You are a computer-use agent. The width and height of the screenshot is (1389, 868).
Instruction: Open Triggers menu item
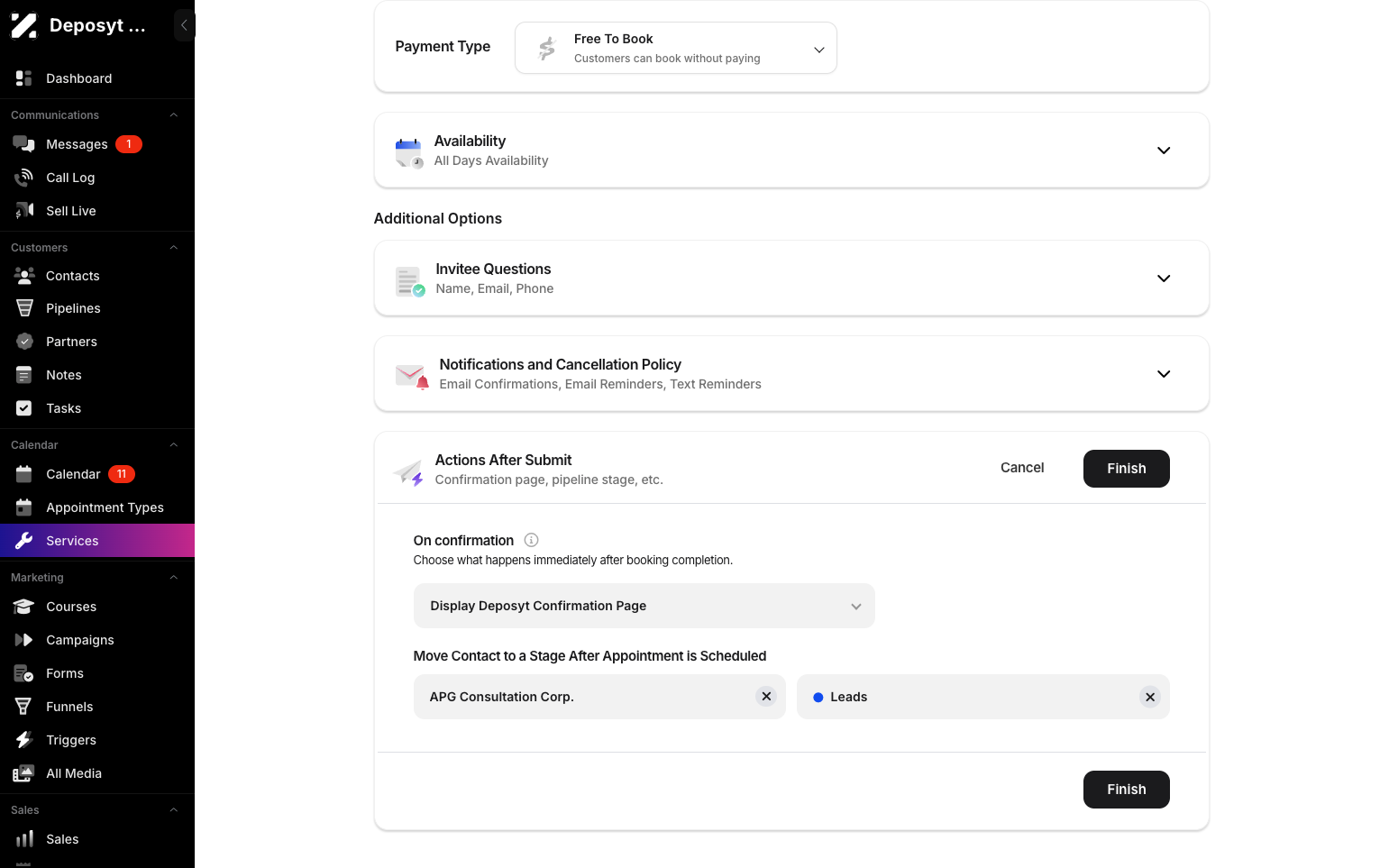click(x=97, y=740)
